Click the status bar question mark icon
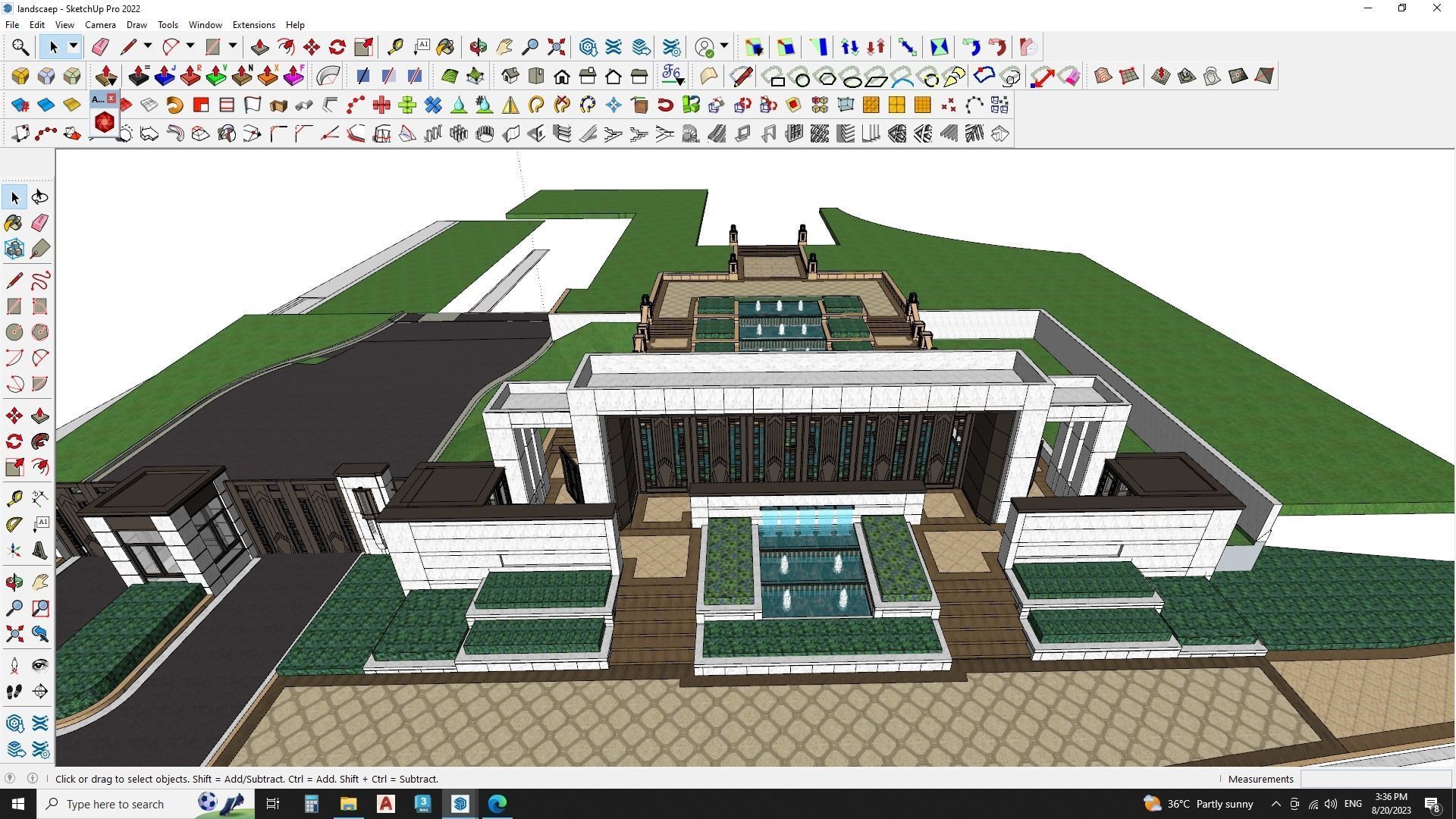The image size is (1456, 819). [x=10, y=779]
